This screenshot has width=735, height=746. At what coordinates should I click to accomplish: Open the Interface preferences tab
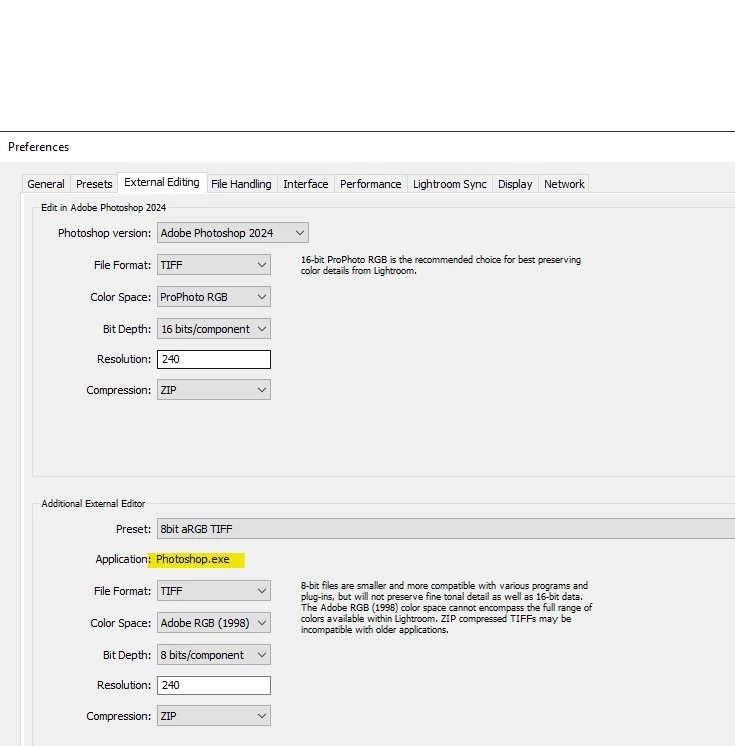point(306,184)
